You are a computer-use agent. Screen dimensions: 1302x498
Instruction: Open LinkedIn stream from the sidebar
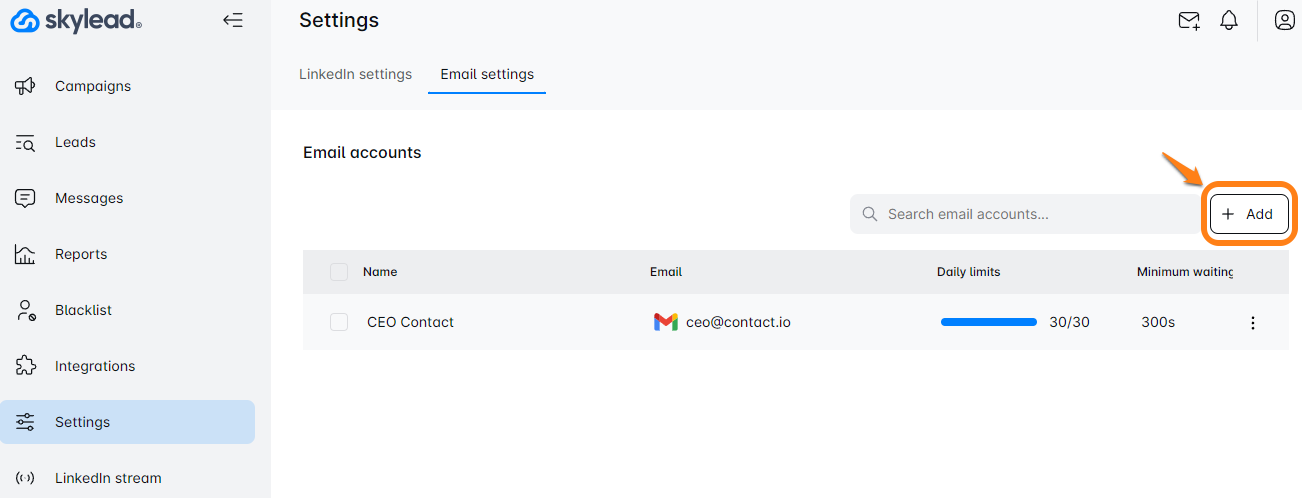[107, 478]
